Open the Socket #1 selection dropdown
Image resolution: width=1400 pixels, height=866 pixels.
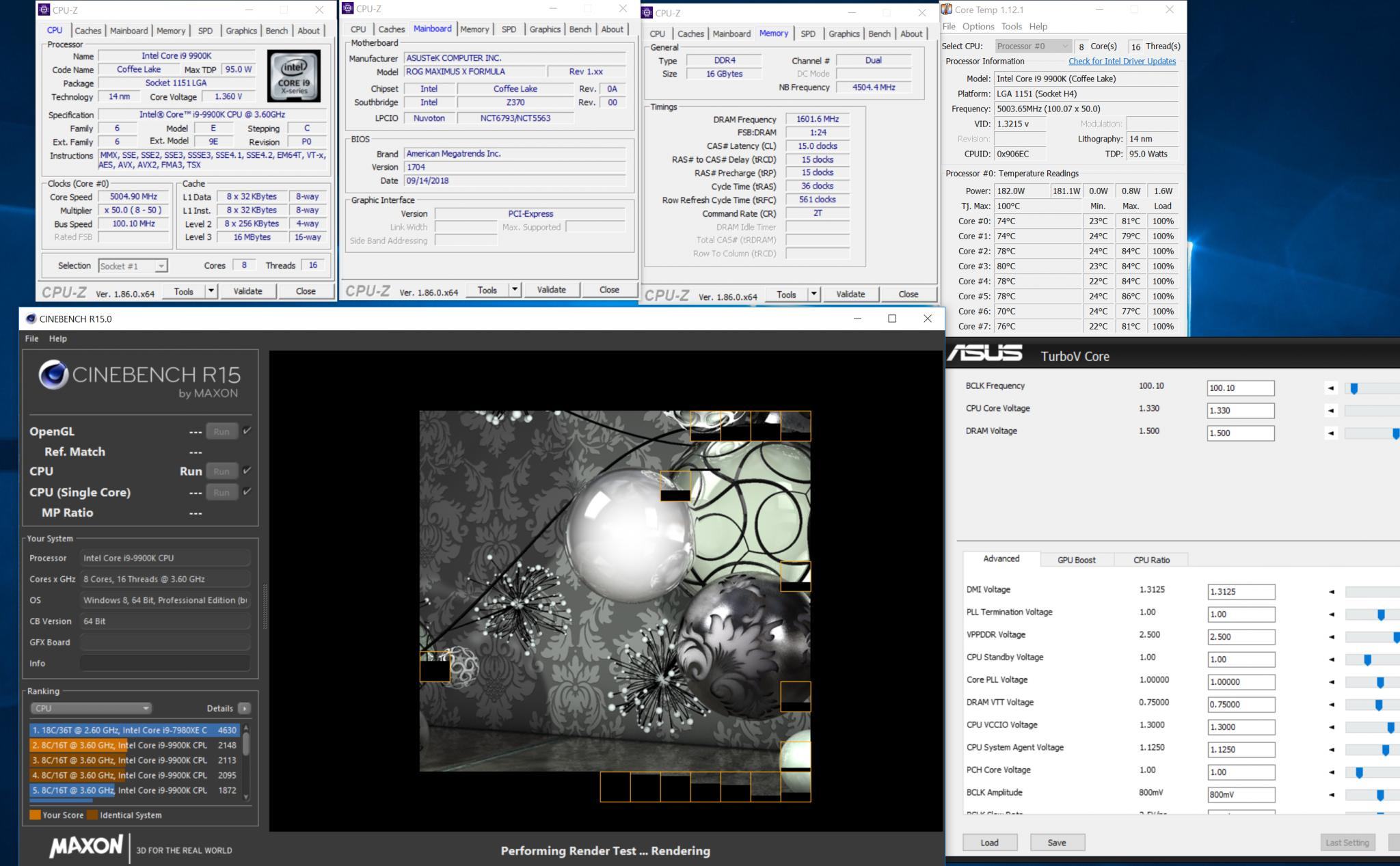click(x=133, y=266)
